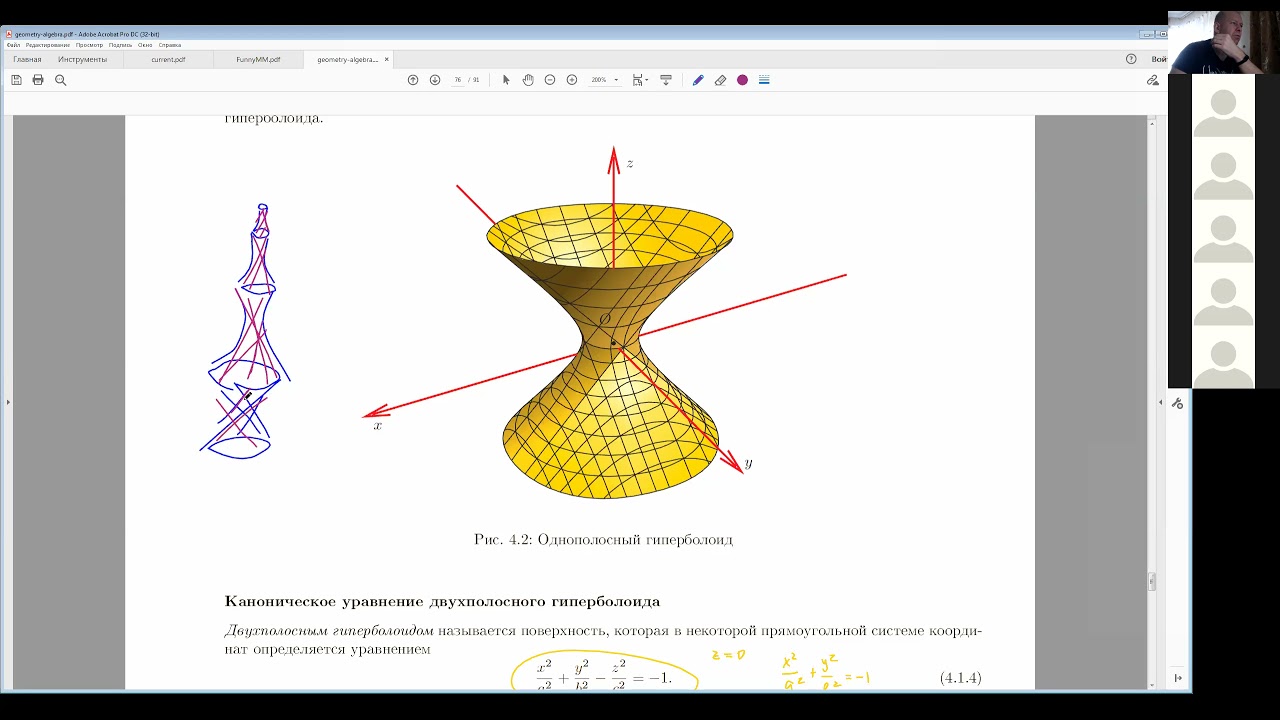The width and height of the screenshot is (1280, 720).
Task: Zoom in with plus button
Action: pos(572,80)
